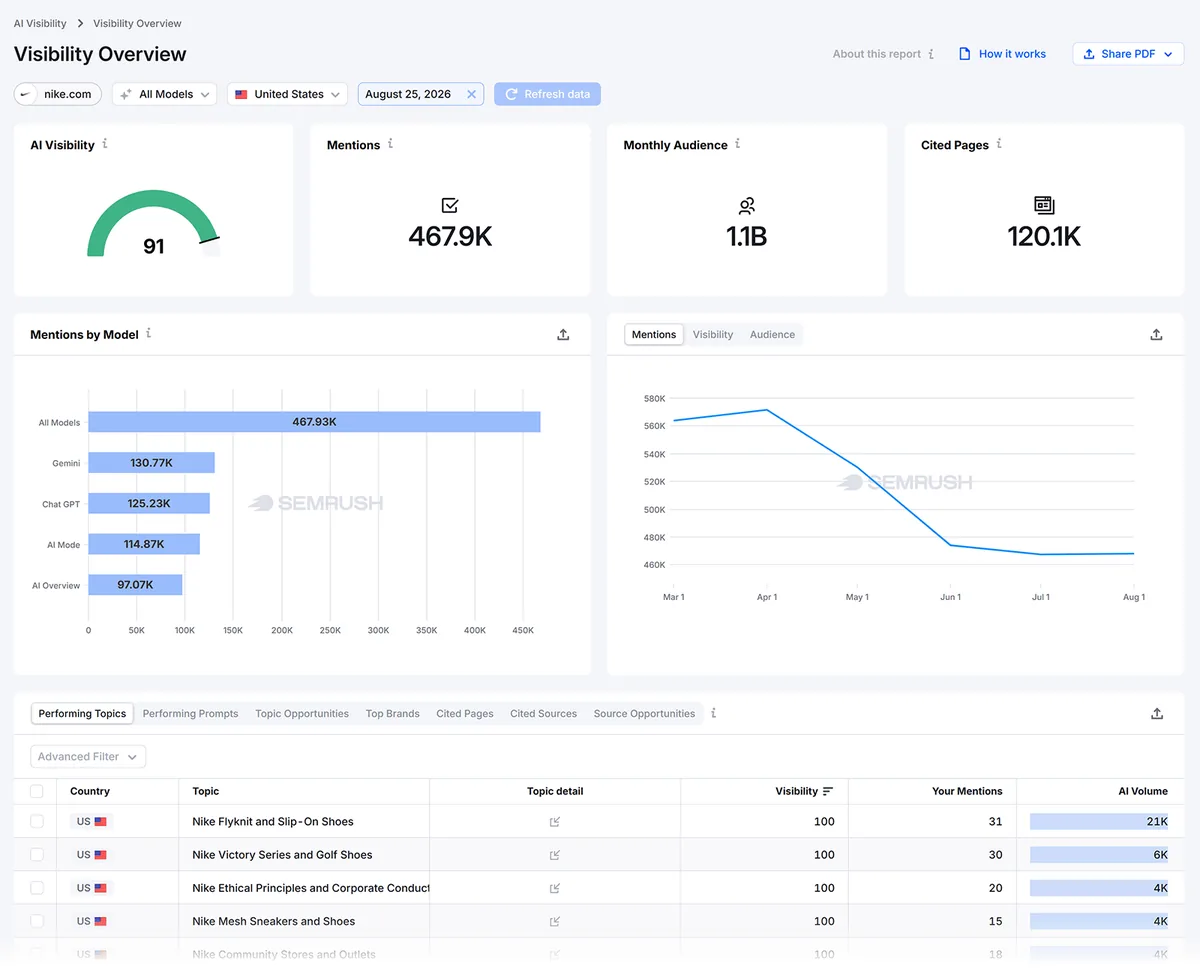
Task: Click the Topic column header
Action: pos(206,791)
